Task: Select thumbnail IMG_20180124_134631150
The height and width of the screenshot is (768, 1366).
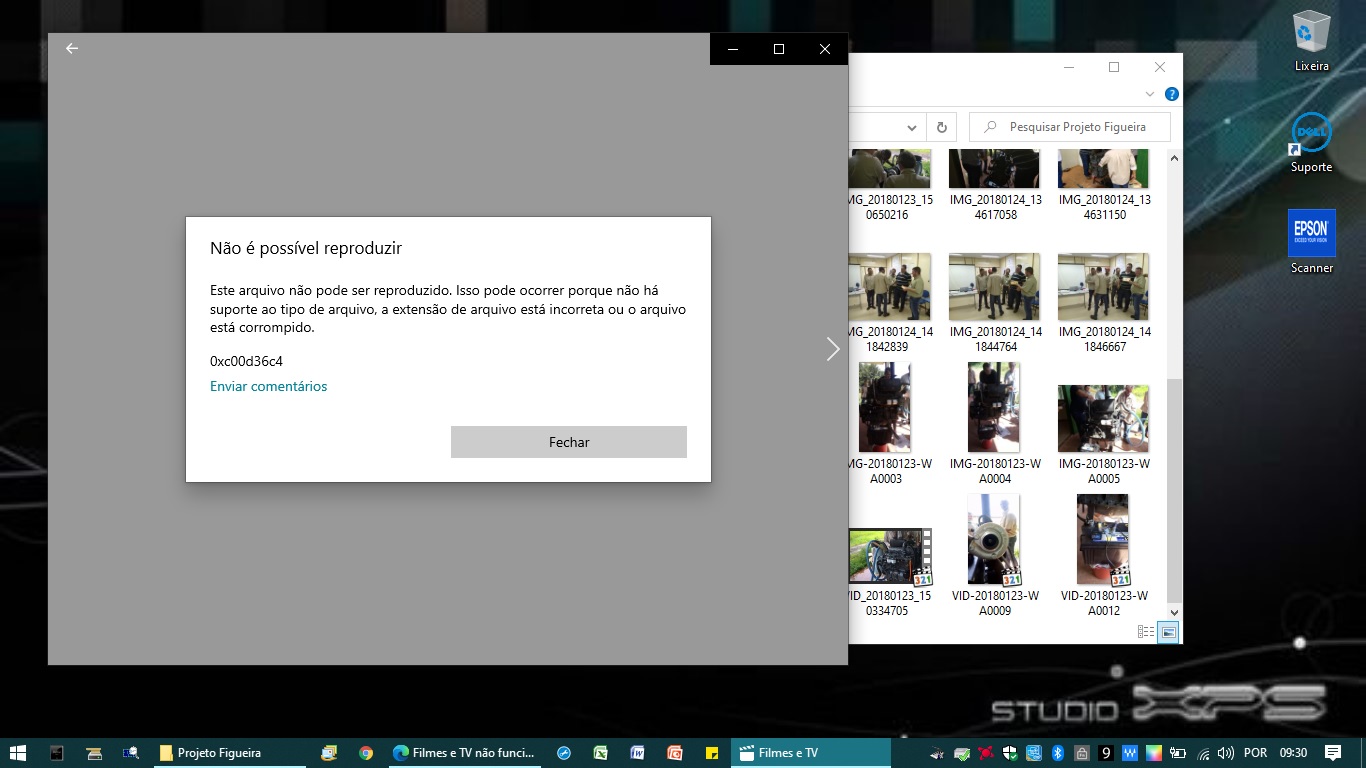Action: click(x=1103, y=185)
